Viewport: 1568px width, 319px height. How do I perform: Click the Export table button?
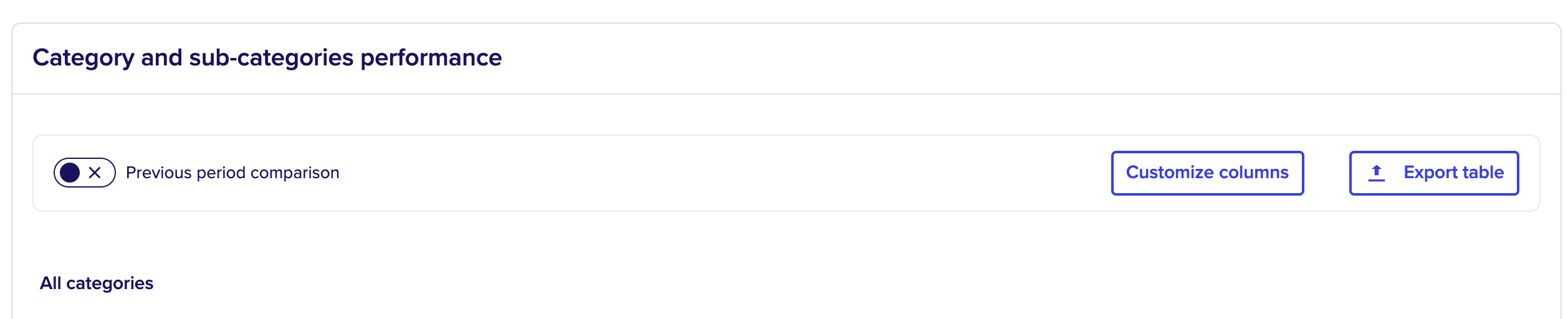pyautogui.click(x=1434, y=173)
